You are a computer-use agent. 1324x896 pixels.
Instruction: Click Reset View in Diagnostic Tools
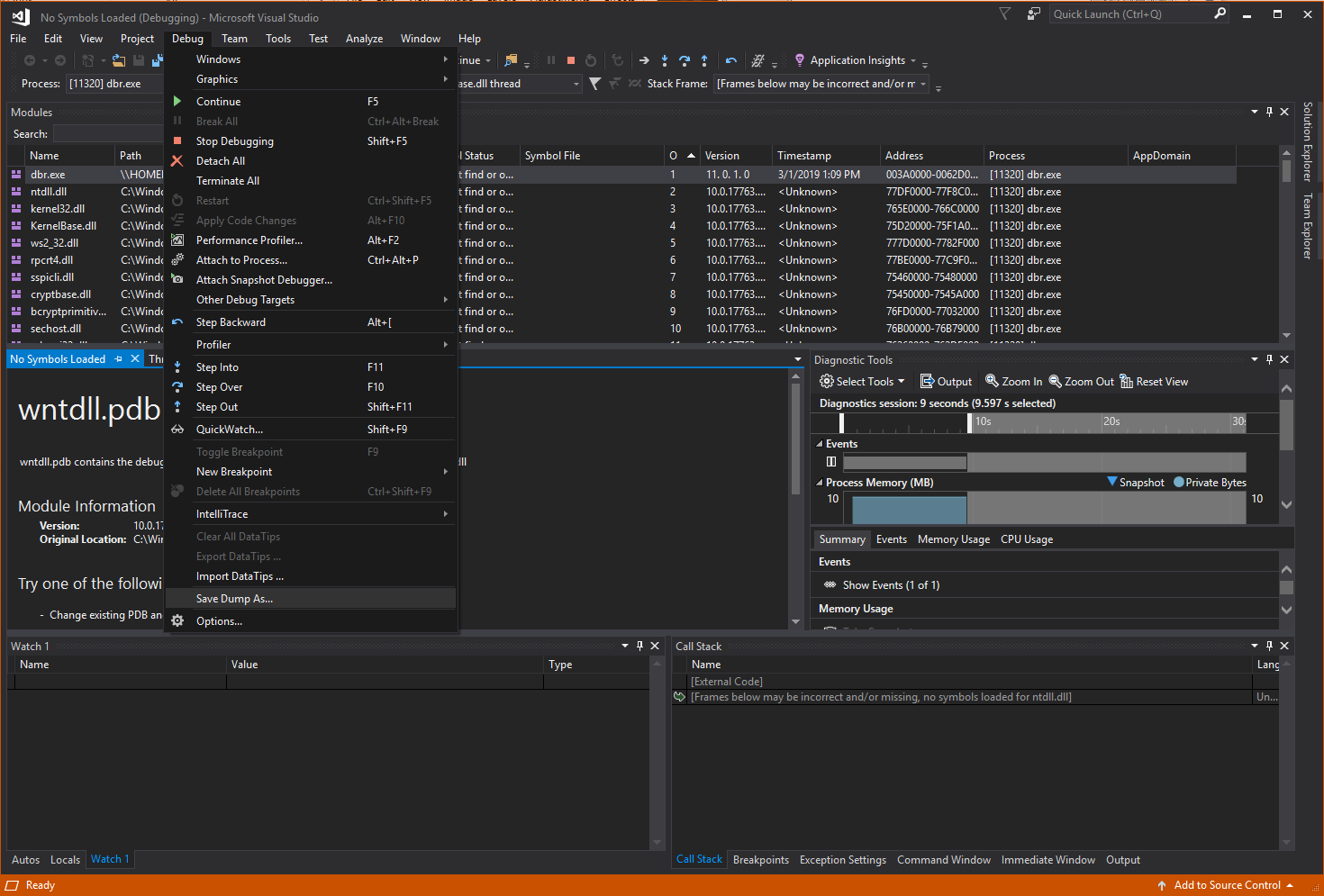1154,382
